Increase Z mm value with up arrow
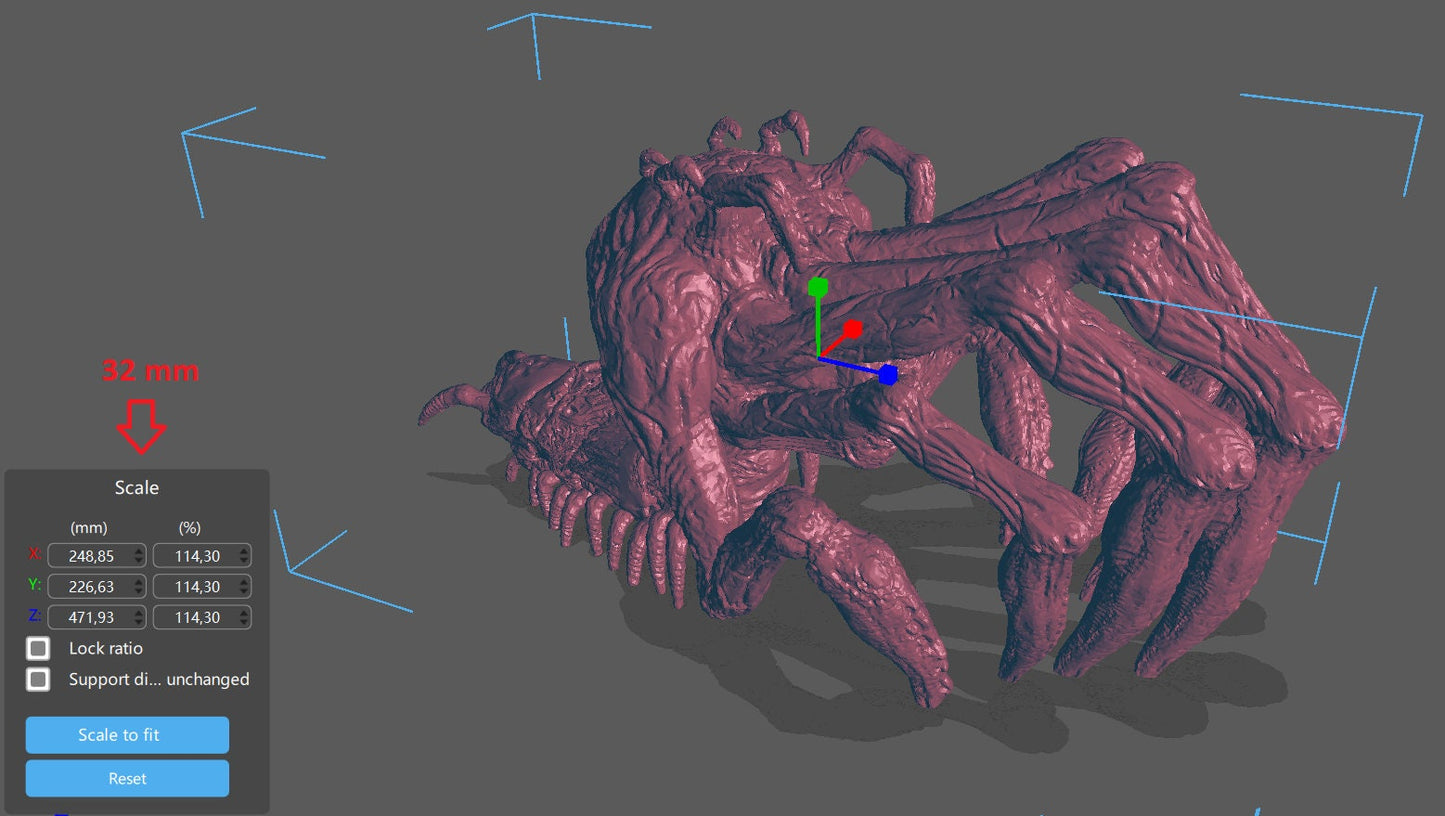The height and width of the screenshot is (816, 1445). pyautogui.click(x=139, y=613)
